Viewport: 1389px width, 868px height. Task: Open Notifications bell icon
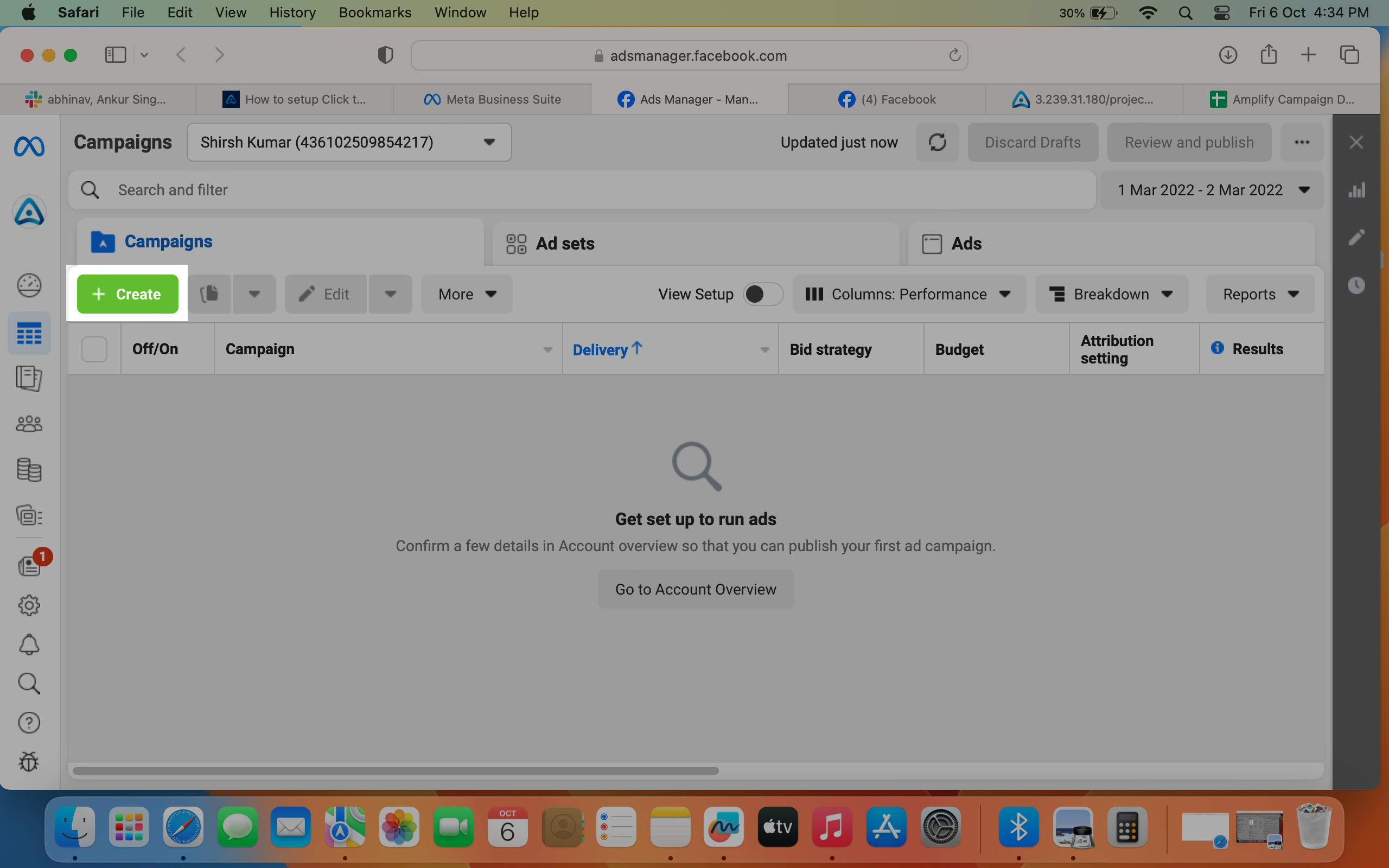(29, 644)
